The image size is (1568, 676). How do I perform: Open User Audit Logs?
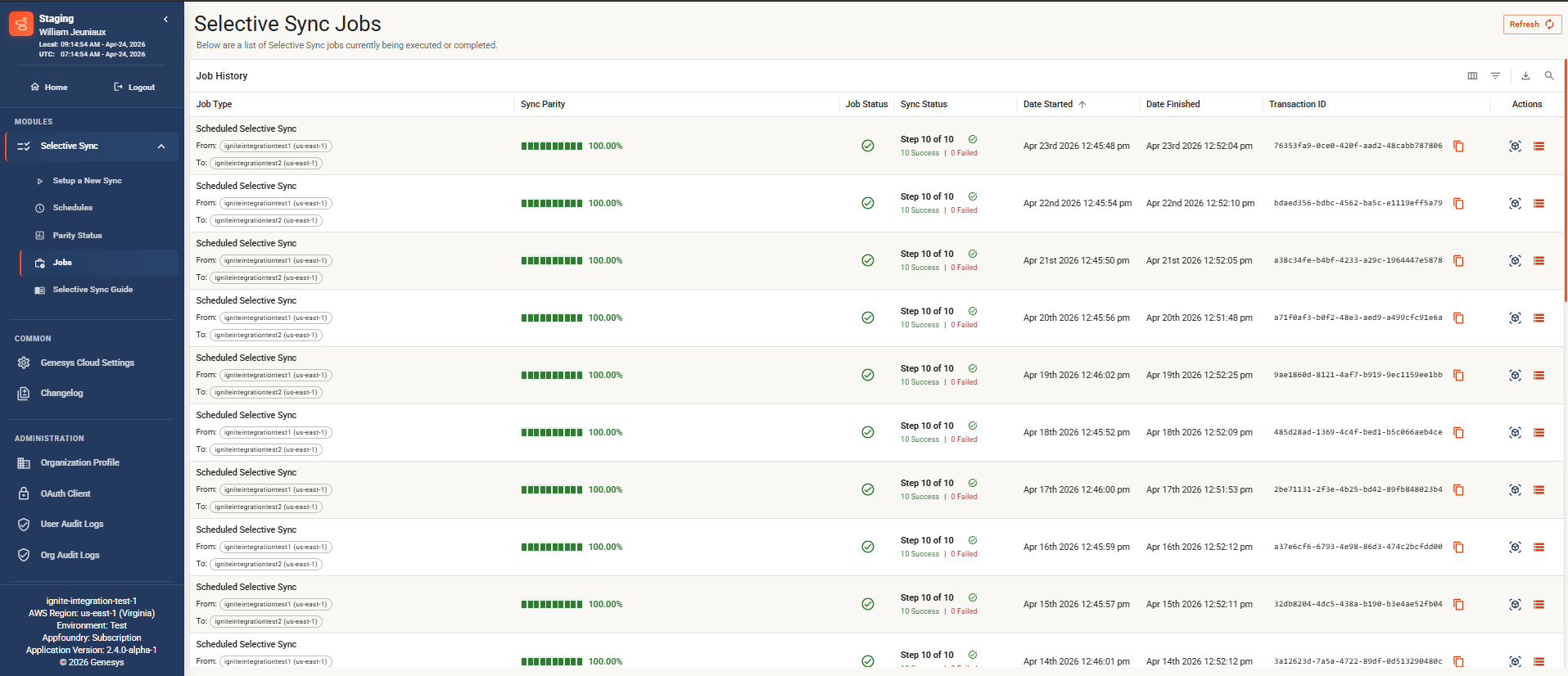click(72, 524)
